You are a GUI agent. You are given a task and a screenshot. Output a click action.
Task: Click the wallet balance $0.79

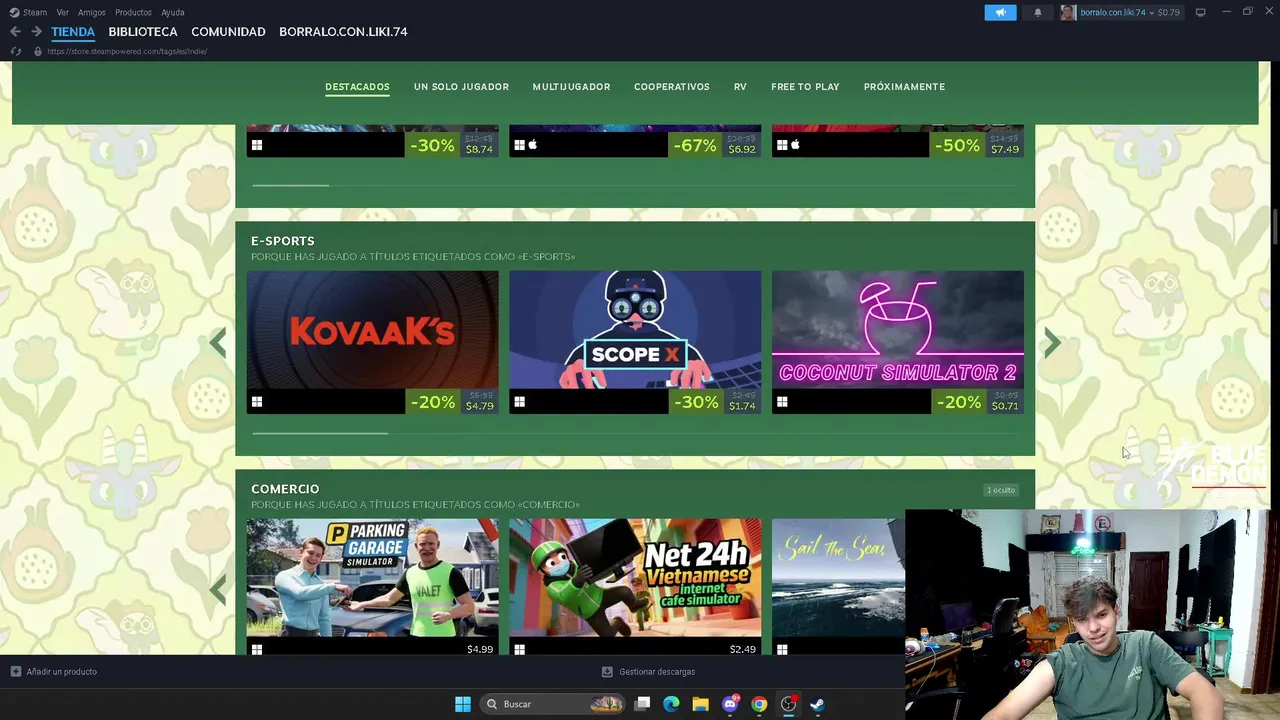[1168, 12]
